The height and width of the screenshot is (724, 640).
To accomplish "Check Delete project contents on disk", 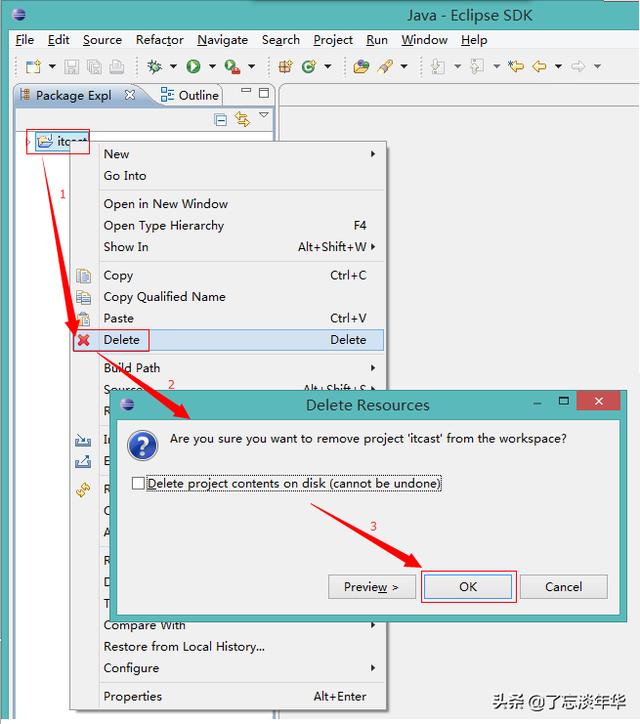I will point(138,483).
